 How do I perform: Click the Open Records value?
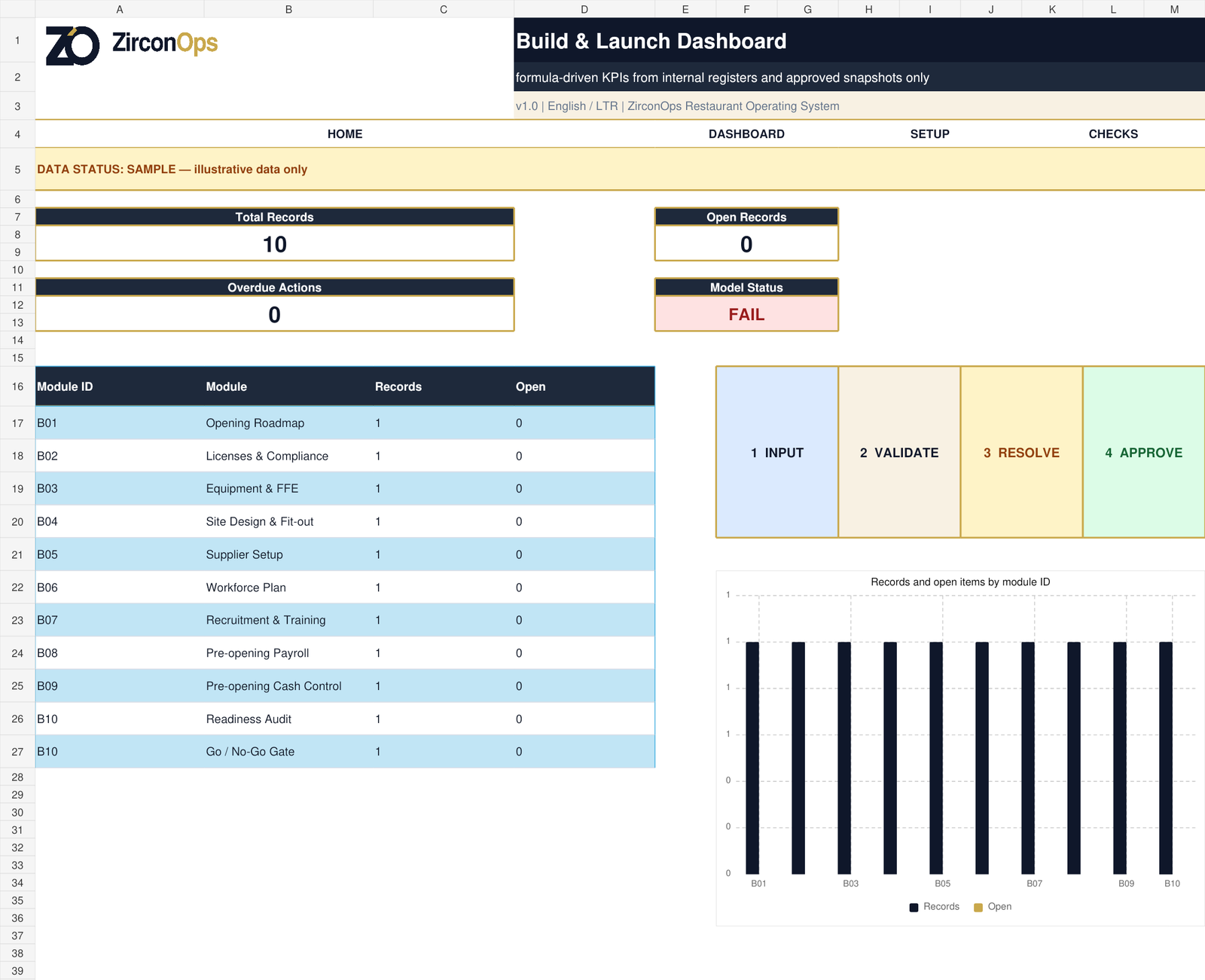click(x=746, y=244)
